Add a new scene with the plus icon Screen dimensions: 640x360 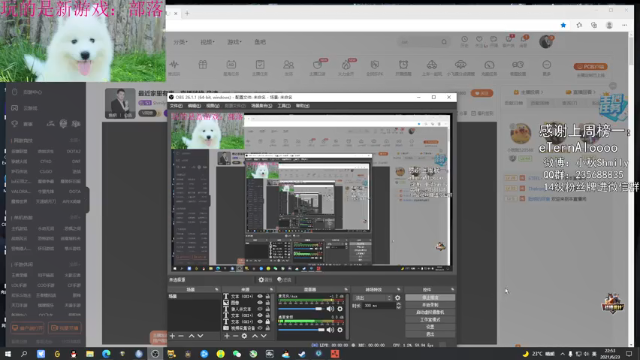(x=172, y=336)
